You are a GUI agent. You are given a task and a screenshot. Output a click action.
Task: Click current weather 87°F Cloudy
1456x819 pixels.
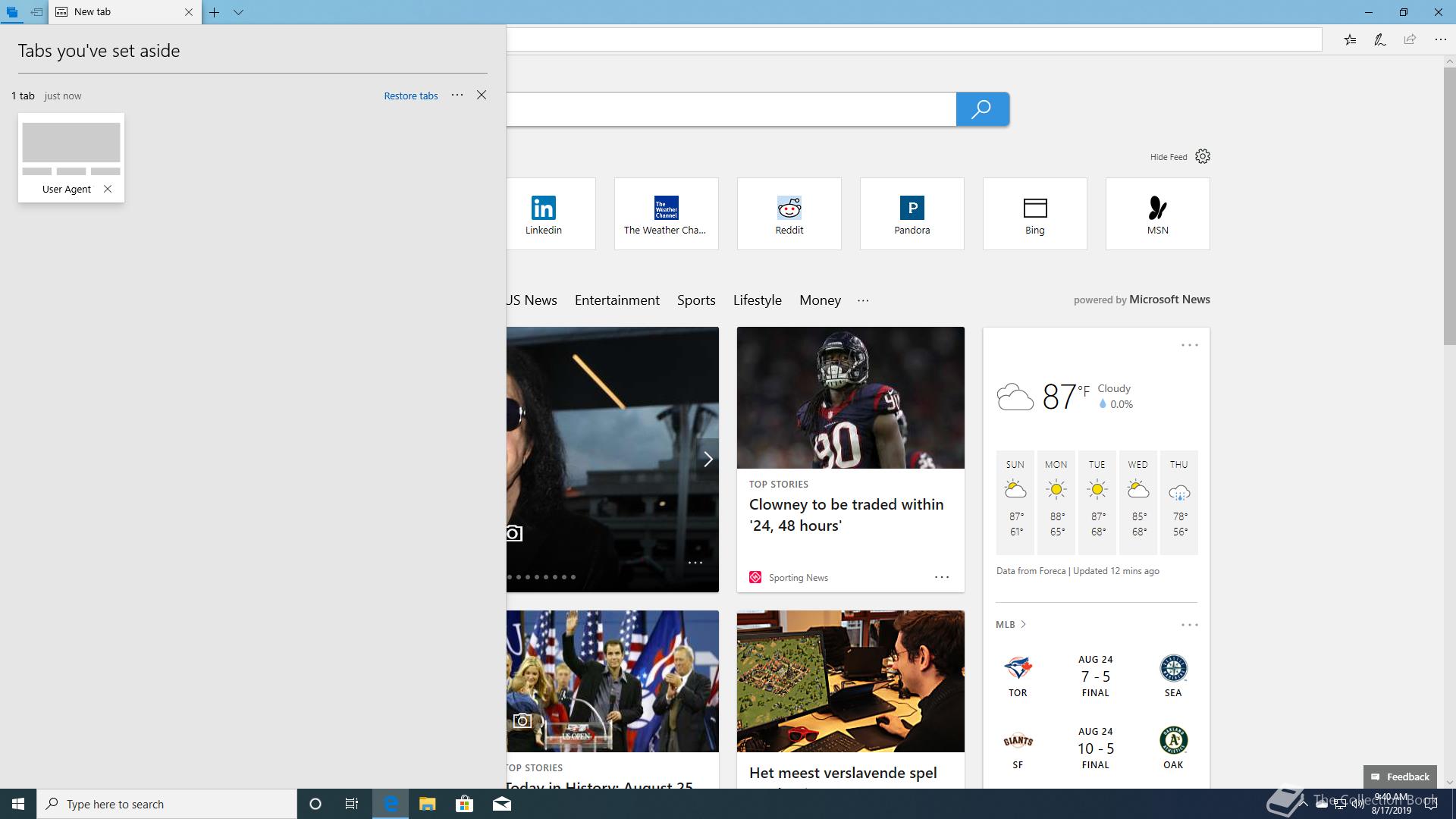1065,396
